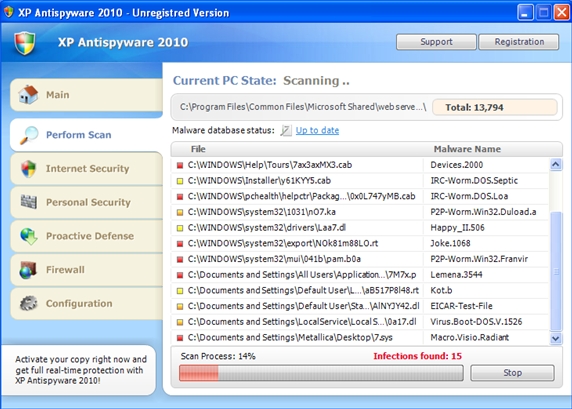The height and width of the screenshot is (409, 572).
Task: Select the Devices.2000 malware name
Action: point(456,165)
